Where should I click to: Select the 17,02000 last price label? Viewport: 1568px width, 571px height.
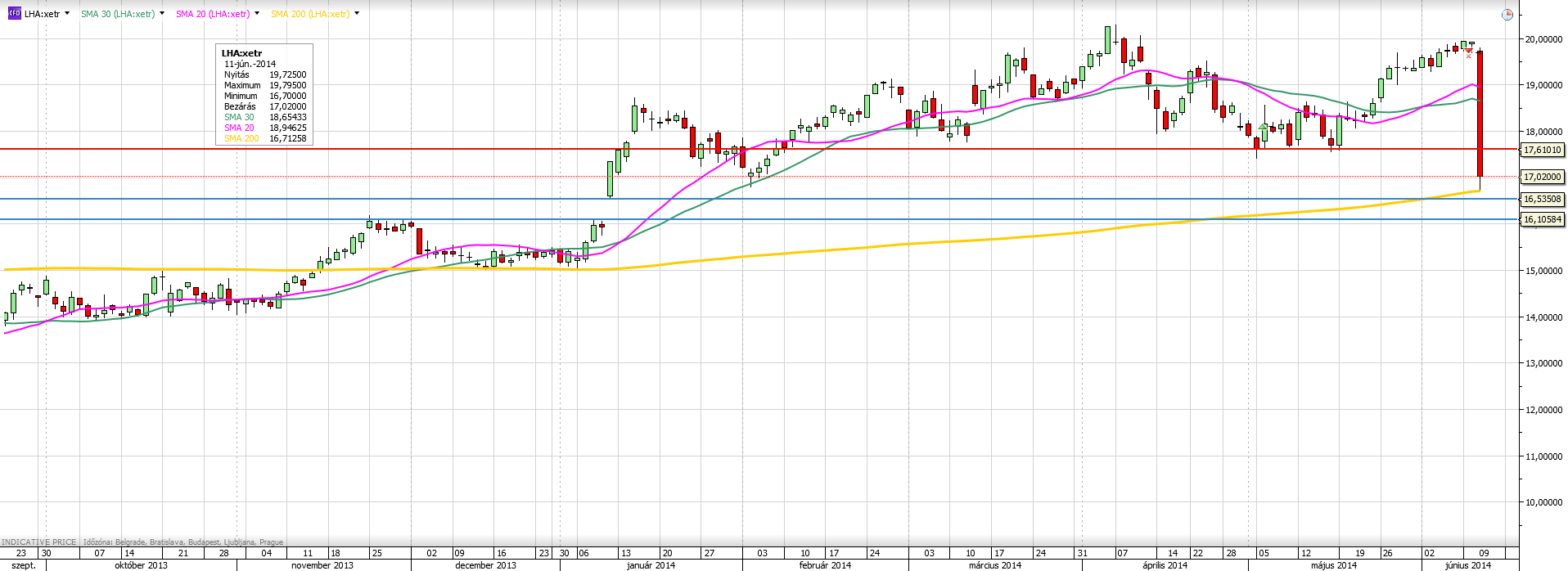(1542, 177)
